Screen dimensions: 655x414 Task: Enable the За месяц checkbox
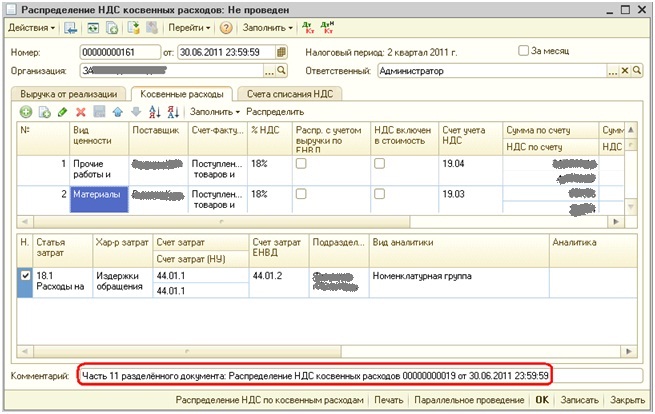[523, 50]
